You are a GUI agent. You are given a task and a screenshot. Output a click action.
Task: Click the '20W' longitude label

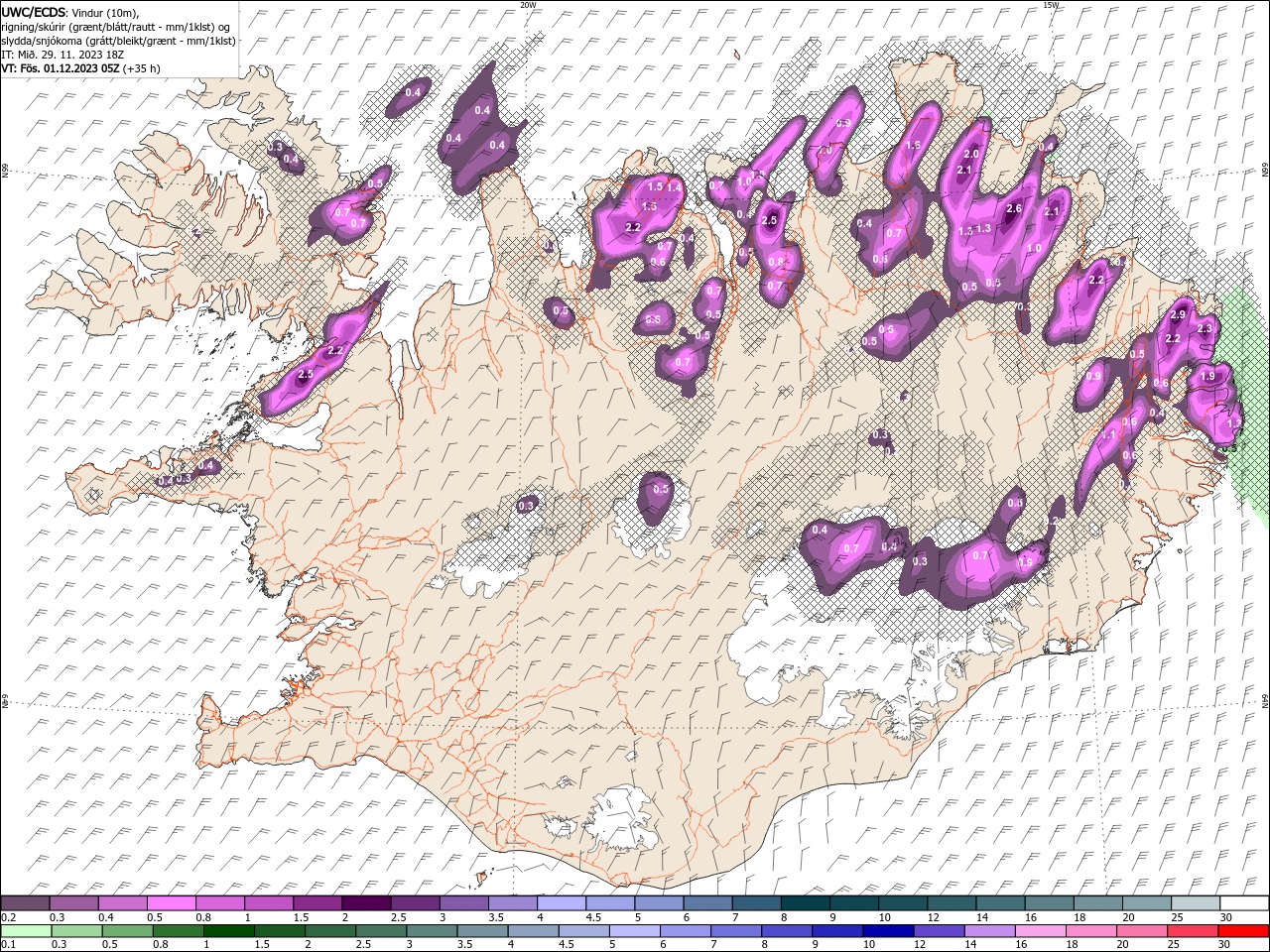click(x=528, y=5)
